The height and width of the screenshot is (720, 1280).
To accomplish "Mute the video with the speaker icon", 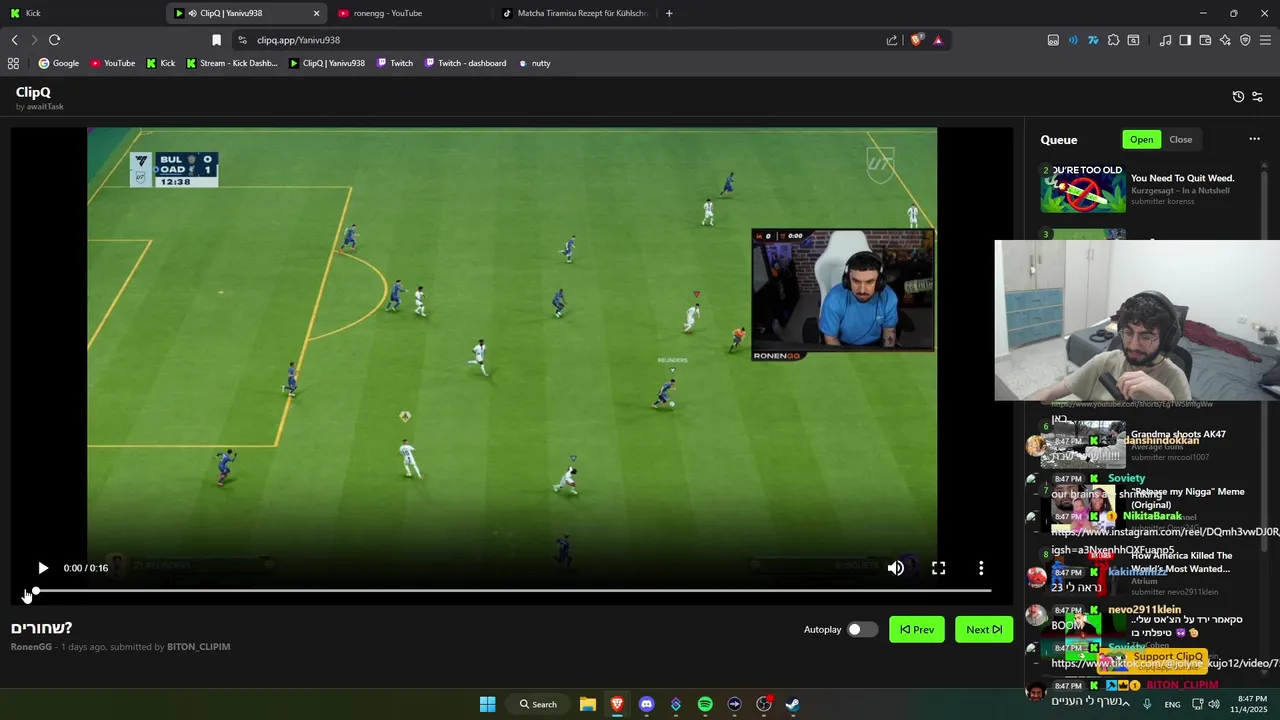I will click(x=896, y=568).
